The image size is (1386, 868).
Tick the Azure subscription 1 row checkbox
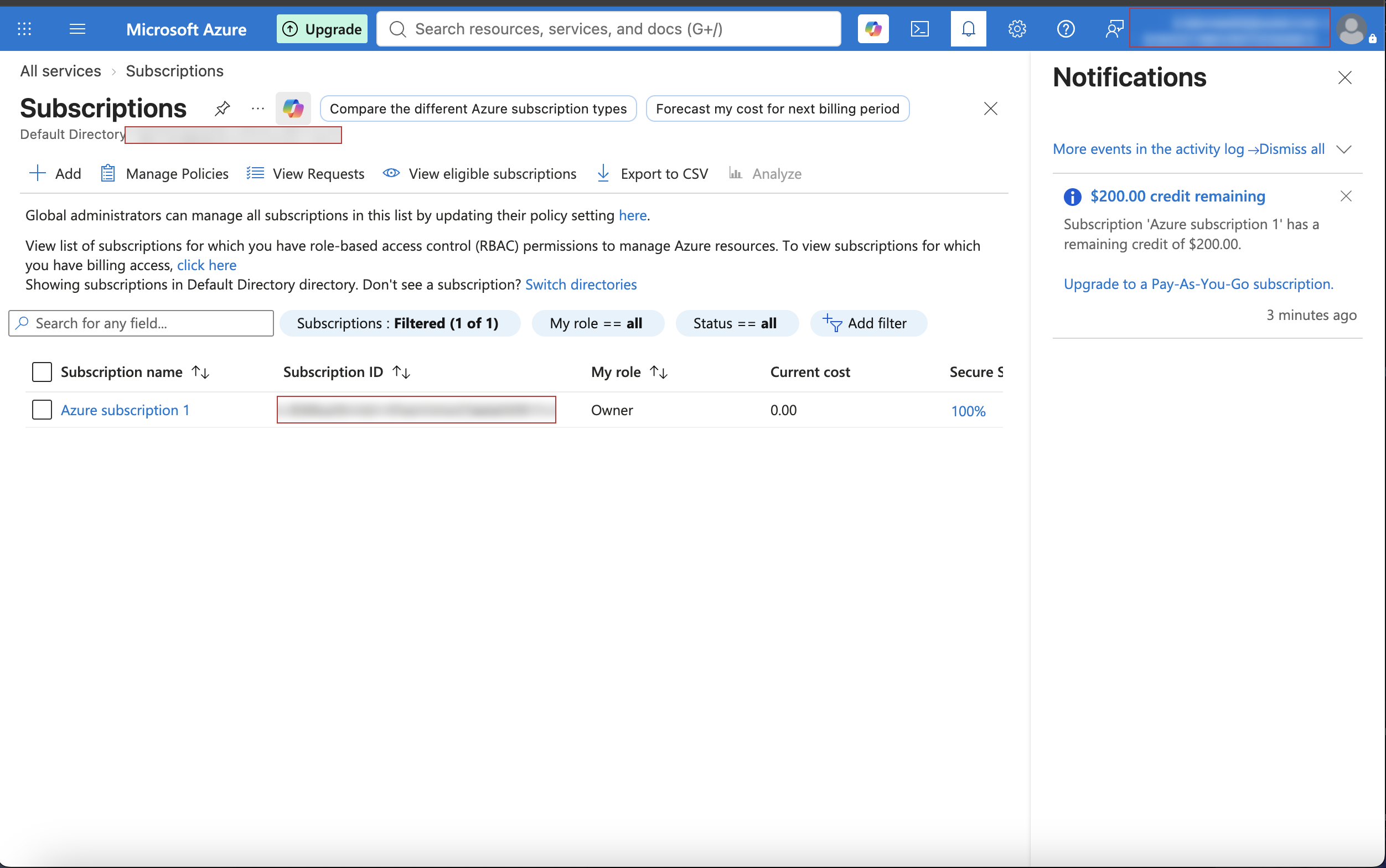(42, 410)
